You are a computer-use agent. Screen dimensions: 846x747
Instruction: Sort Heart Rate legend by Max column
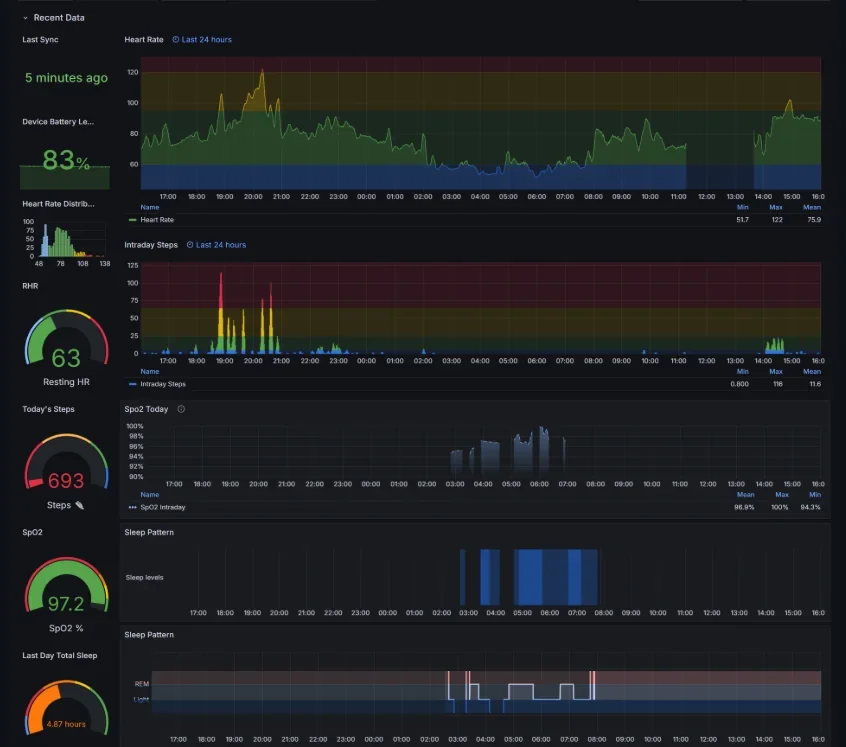(776, 208)
